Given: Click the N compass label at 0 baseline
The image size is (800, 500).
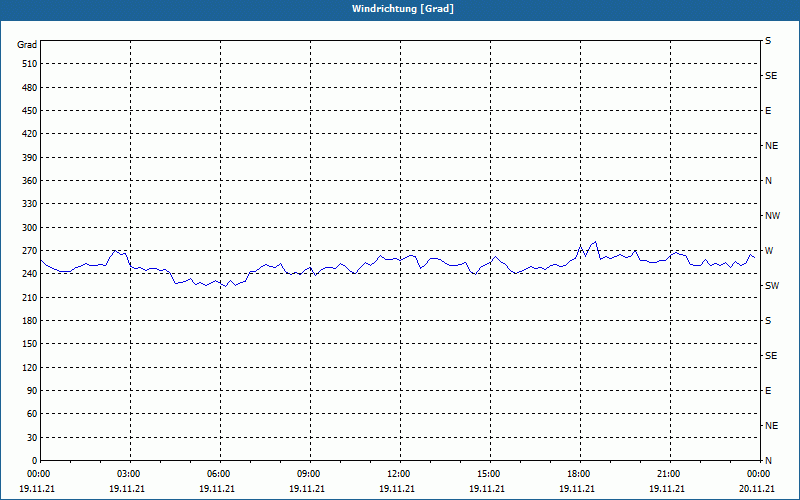Looking at the screenshot, I should (x=768, y=461).
